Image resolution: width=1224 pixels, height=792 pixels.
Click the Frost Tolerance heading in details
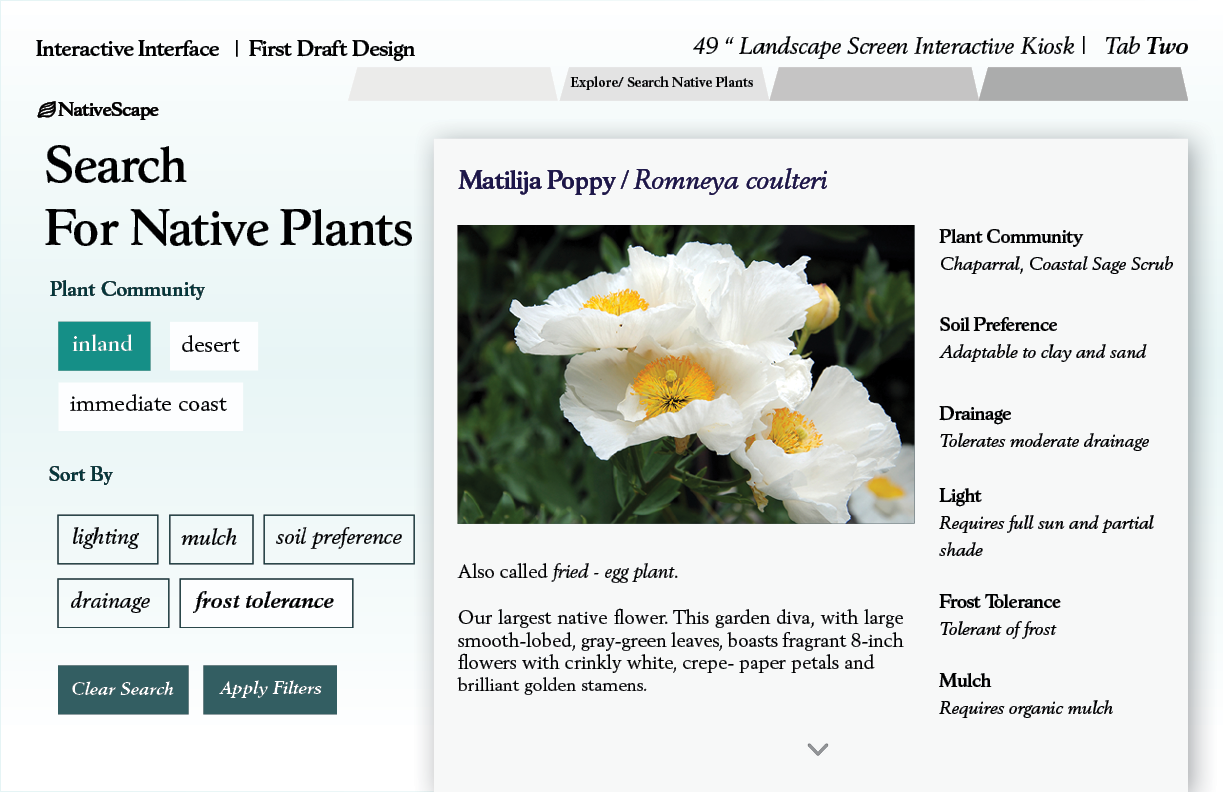pyautogui.click(x=999, y=602)
